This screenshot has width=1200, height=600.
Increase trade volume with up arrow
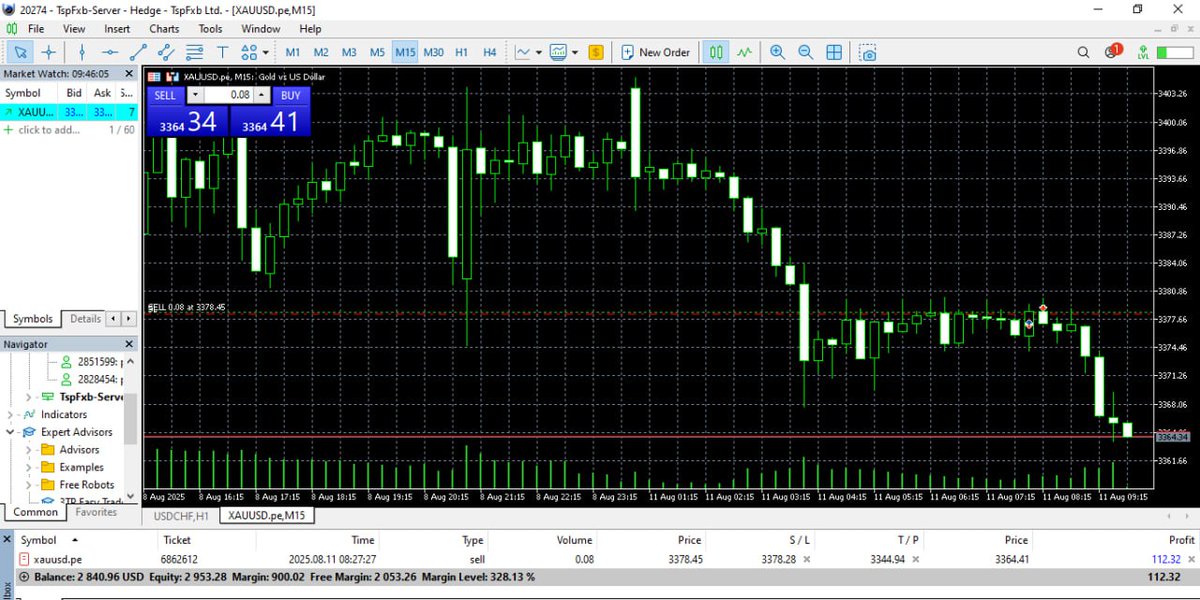[x=262, y=95]
